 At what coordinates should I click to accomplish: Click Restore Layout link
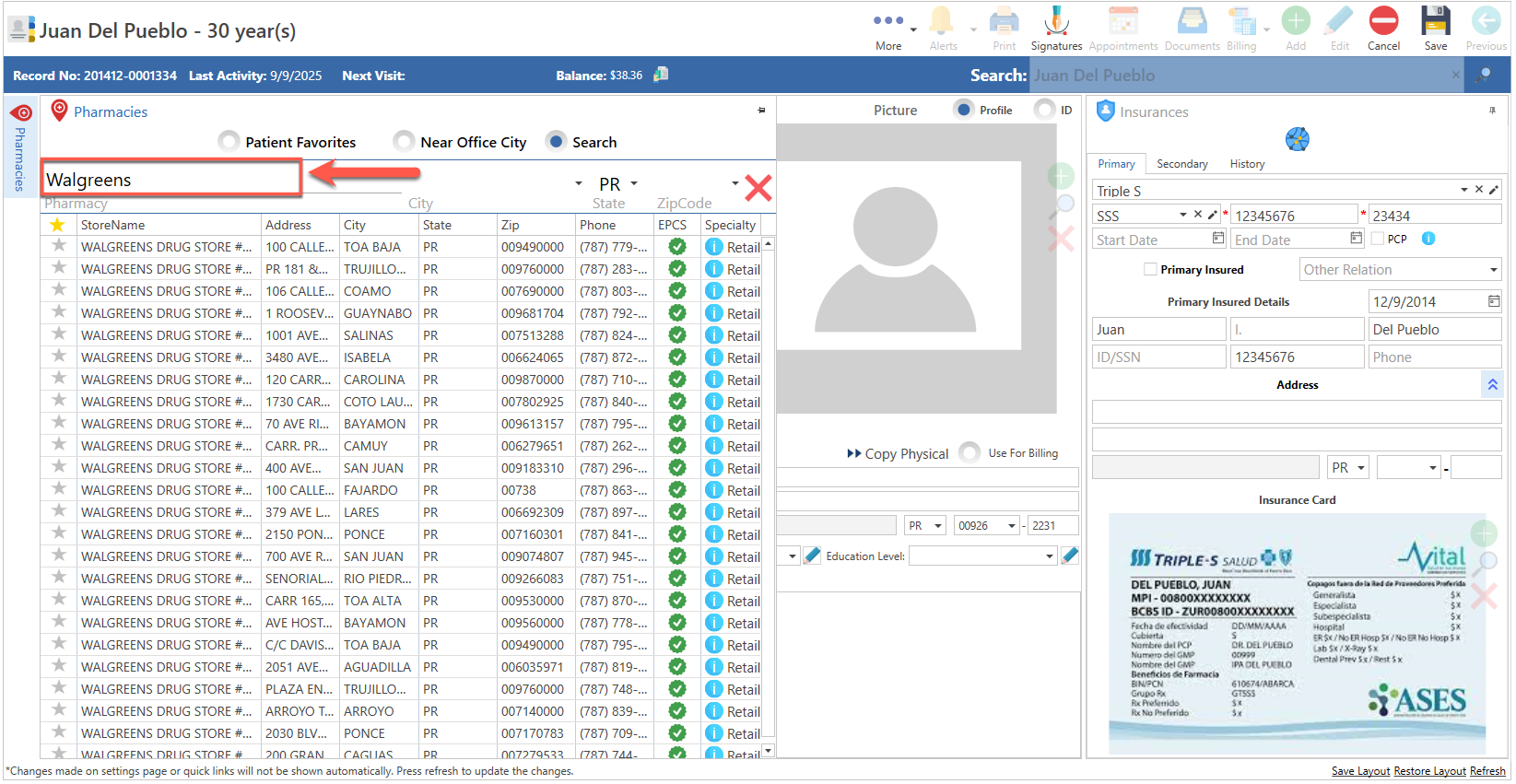point(1429,771)
